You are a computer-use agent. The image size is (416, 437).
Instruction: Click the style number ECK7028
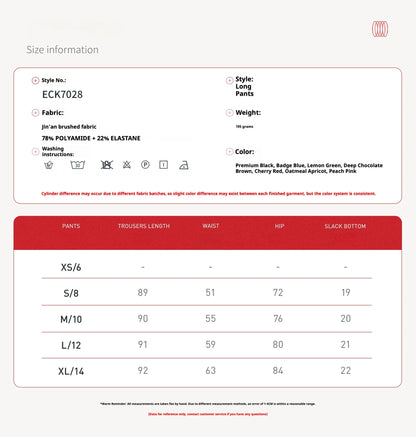tap(62, 94)
